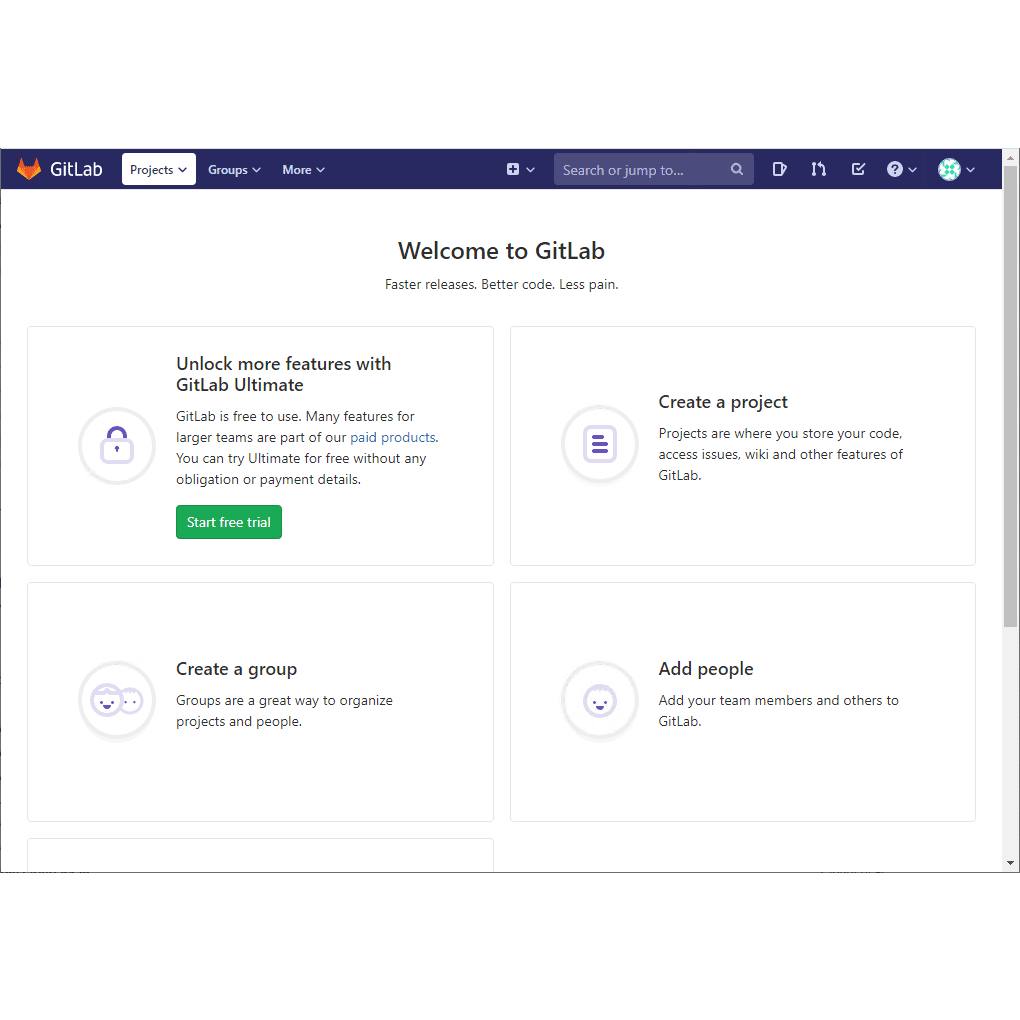Open the Help question mark menu

[x=894, y=169]
